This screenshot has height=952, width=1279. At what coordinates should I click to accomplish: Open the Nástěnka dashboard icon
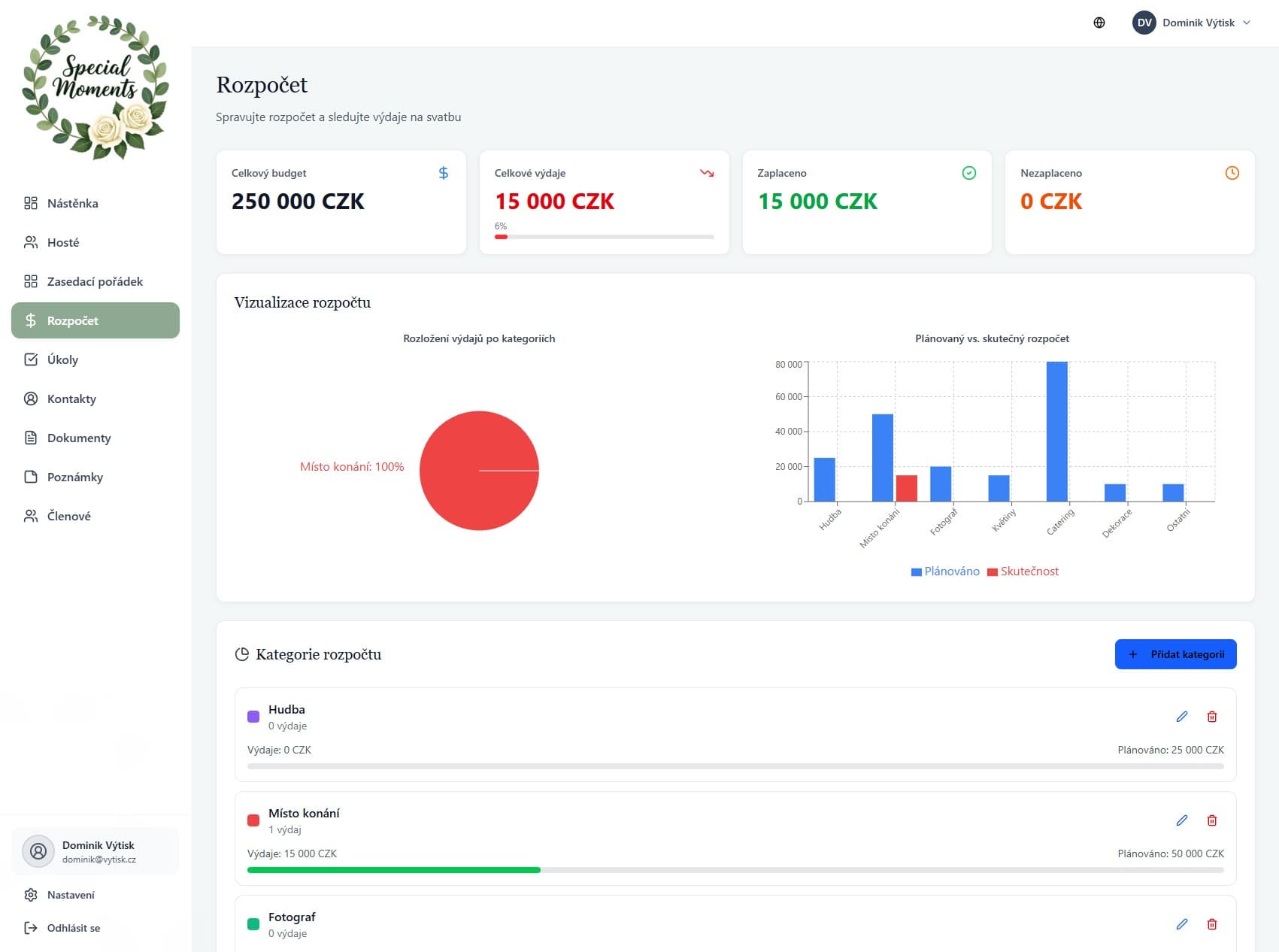point(31,203)
